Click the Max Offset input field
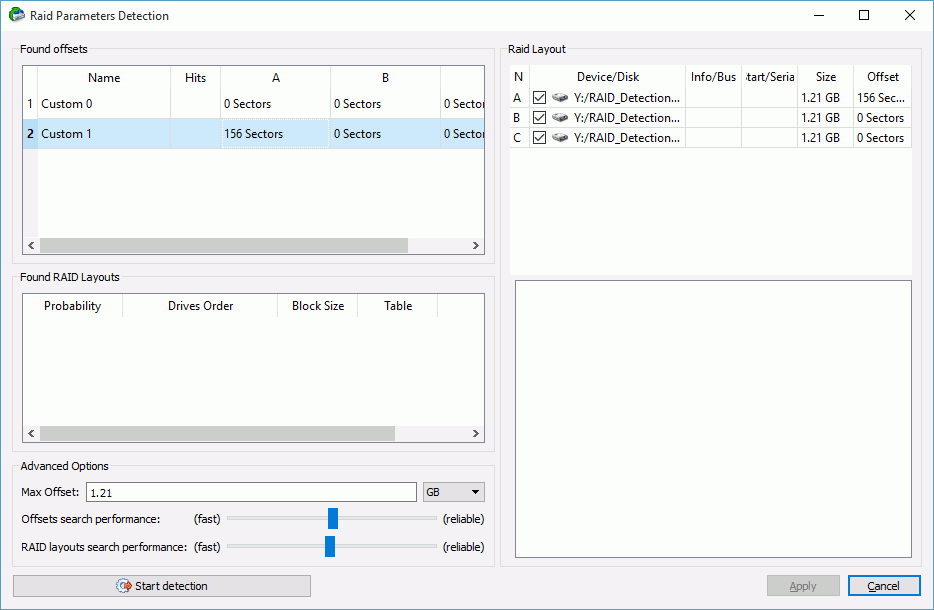 pos(250,492)
